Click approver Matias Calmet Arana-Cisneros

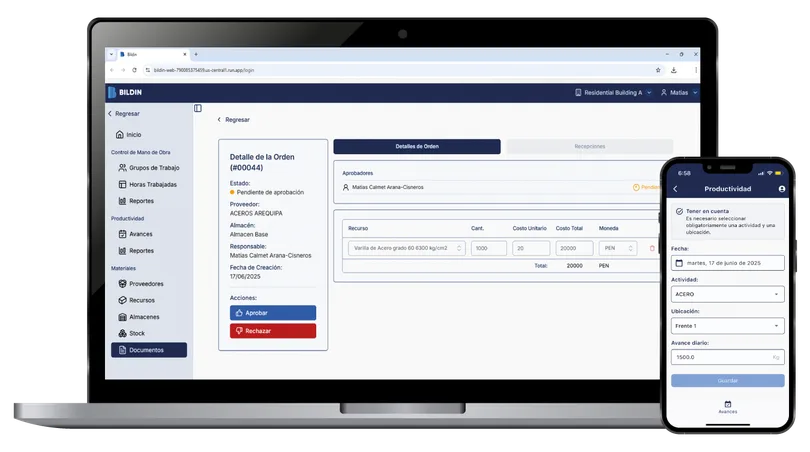(x=387, y=188)
